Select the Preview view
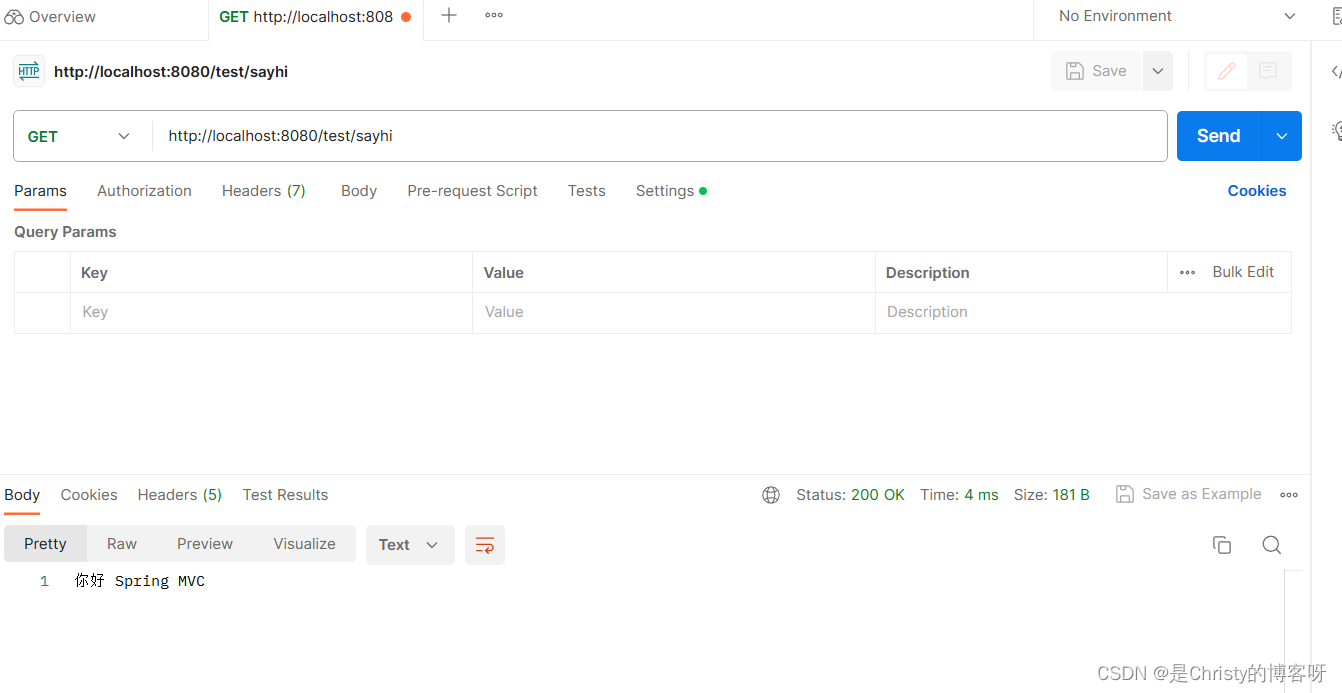Screen dimensions: 1342x693 pyautogui.click(x=205, y=544)
